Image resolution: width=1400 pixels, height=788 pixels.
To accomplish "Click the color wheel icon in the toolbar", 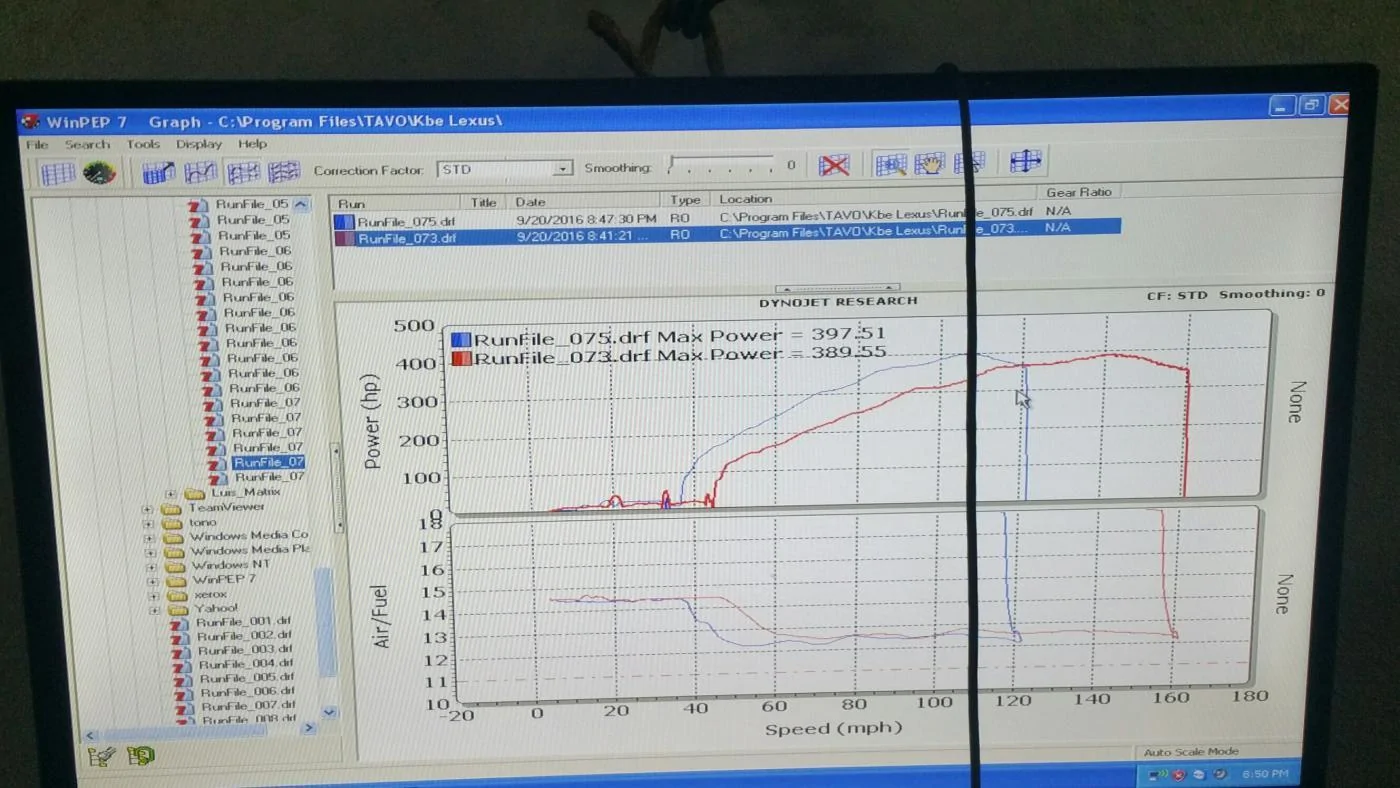I will (x=99, y=173).
